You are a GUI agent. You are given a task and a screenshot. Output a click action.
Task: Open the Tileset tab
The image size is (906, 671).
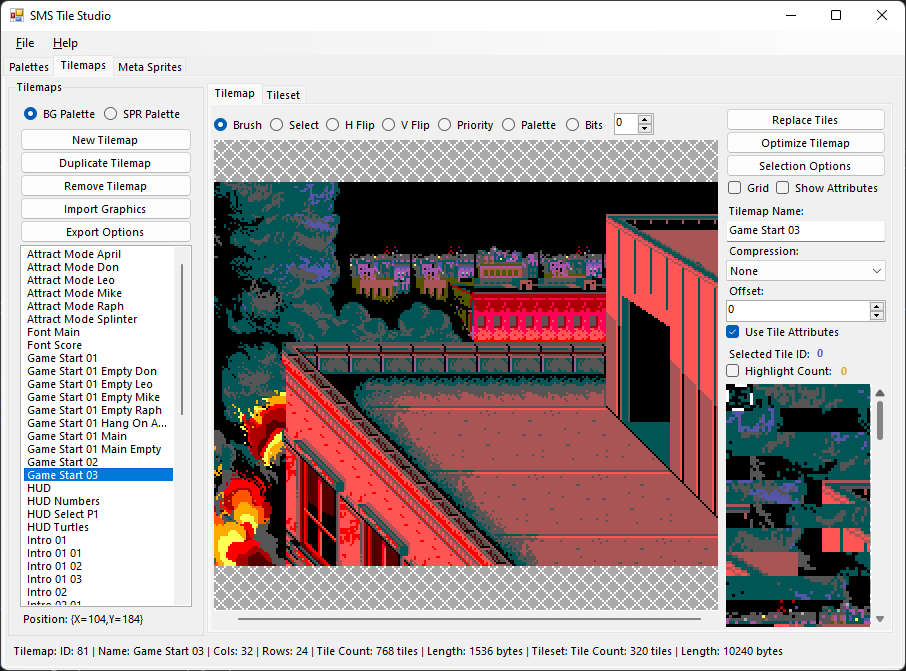(x=283, y=95)
